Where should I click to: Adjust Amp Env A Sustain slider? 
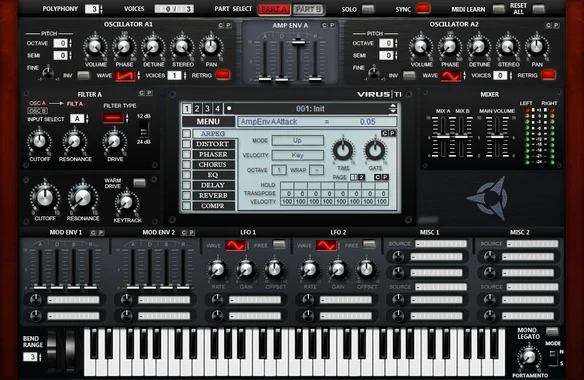coord(298,43)
